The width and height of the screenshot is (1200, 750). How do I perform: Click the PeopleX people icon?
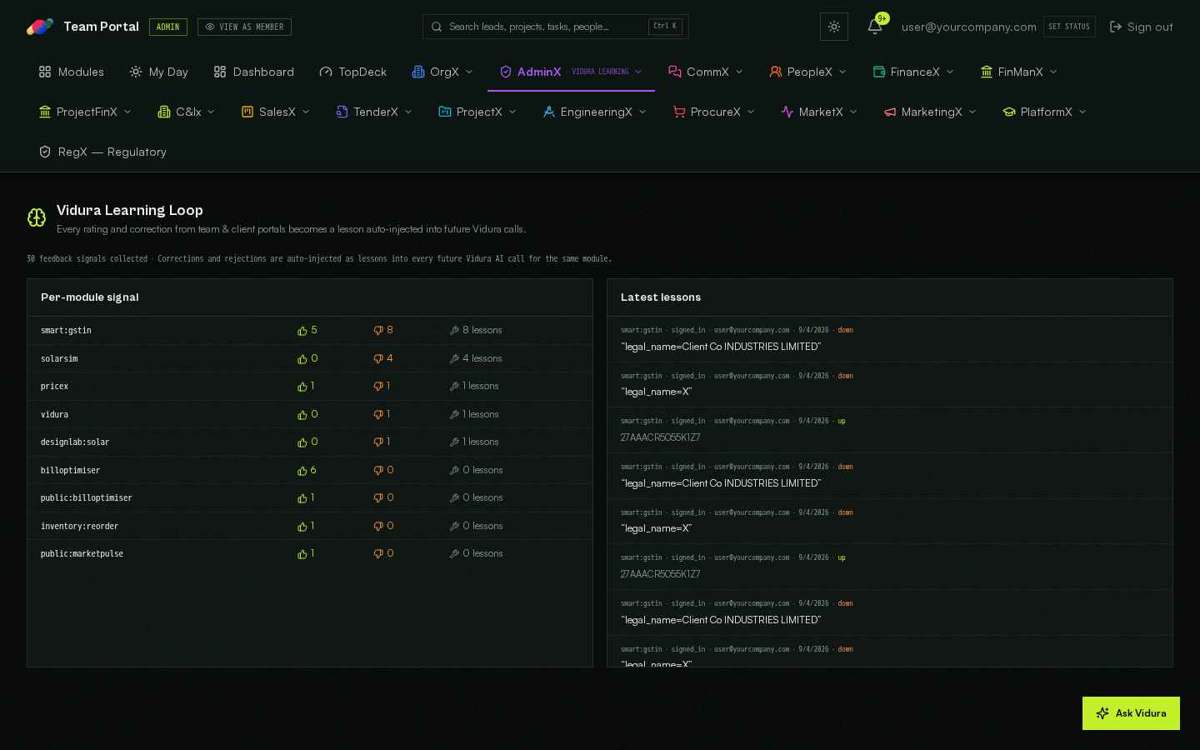(x=775, y=72)
